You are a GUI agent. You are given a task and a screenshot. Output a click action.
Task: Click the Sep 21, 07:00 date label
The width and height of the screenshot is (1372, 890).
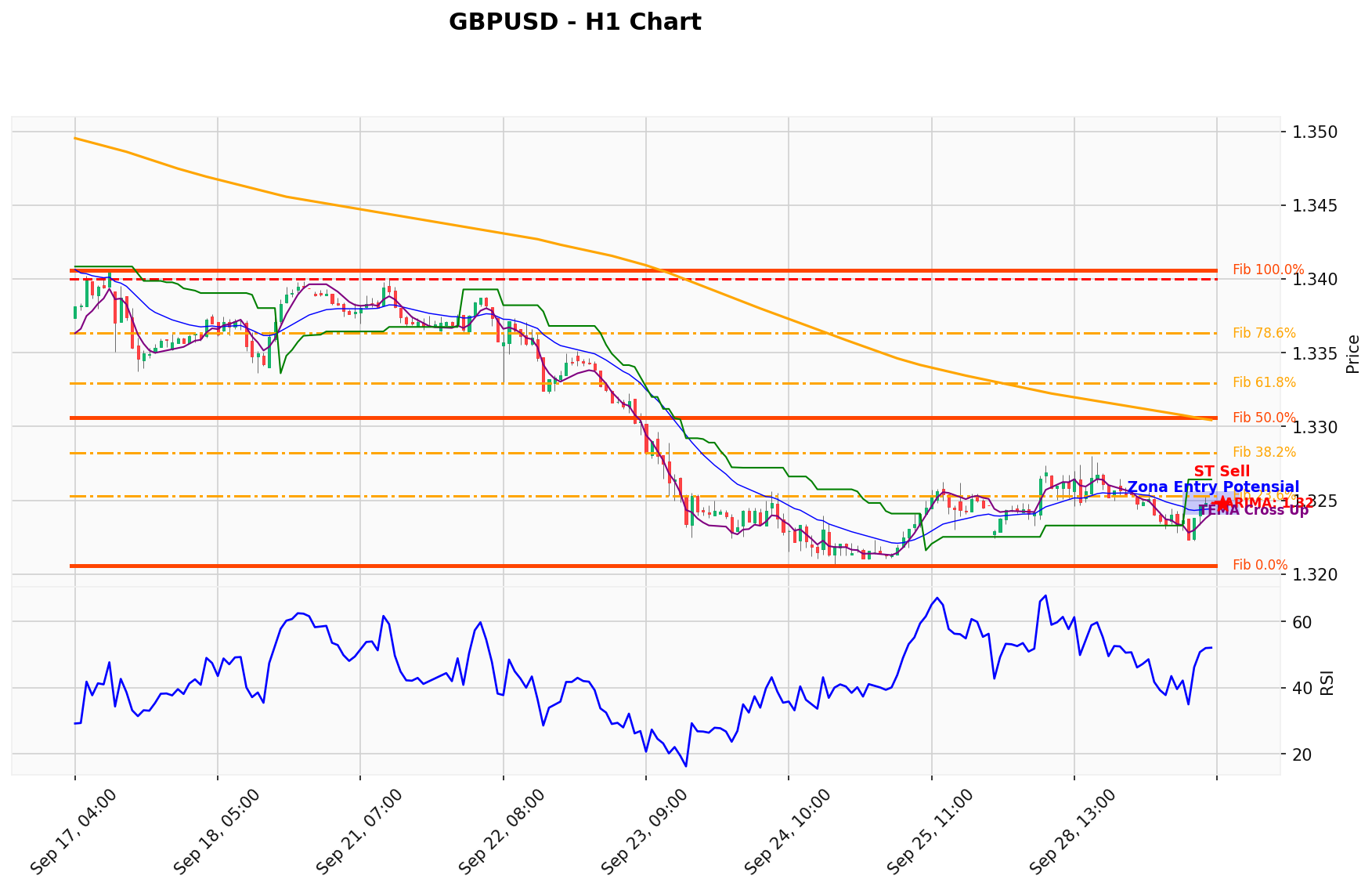(359, 830)
